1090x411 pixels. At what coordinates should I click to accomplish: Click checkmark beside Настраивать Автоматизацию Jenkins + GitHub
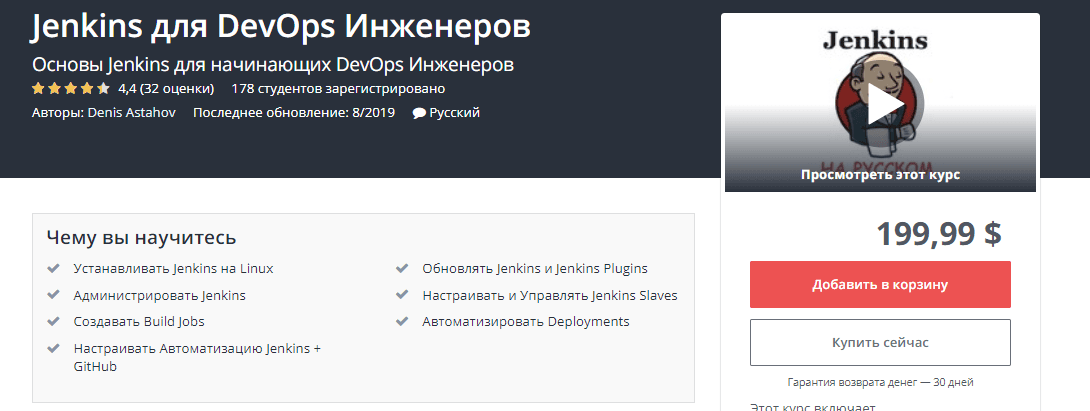pyautogui.click(x=53, y=348)
